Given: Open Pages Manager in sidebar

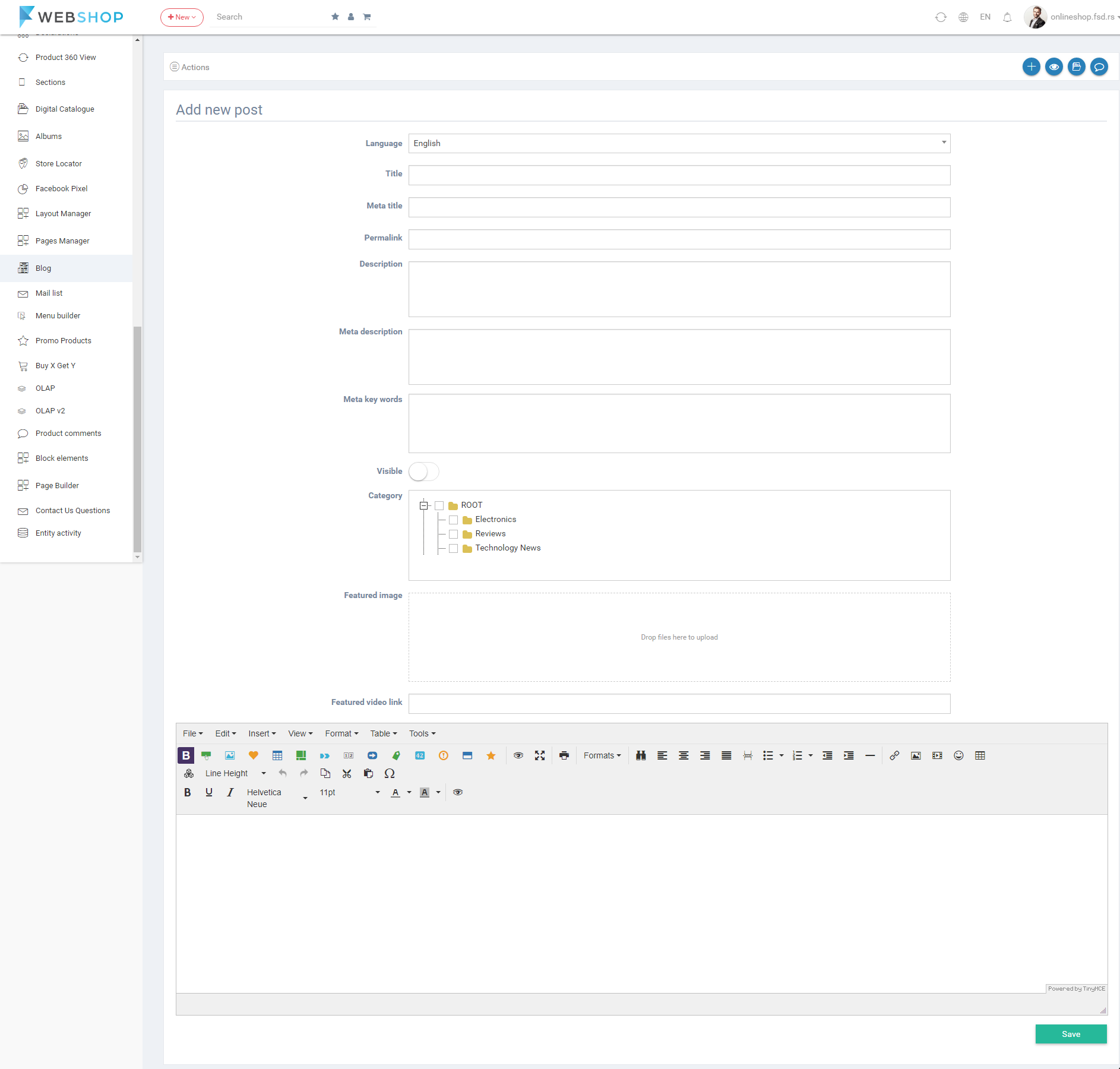Looking at the screenshot, I should point(62,241).
